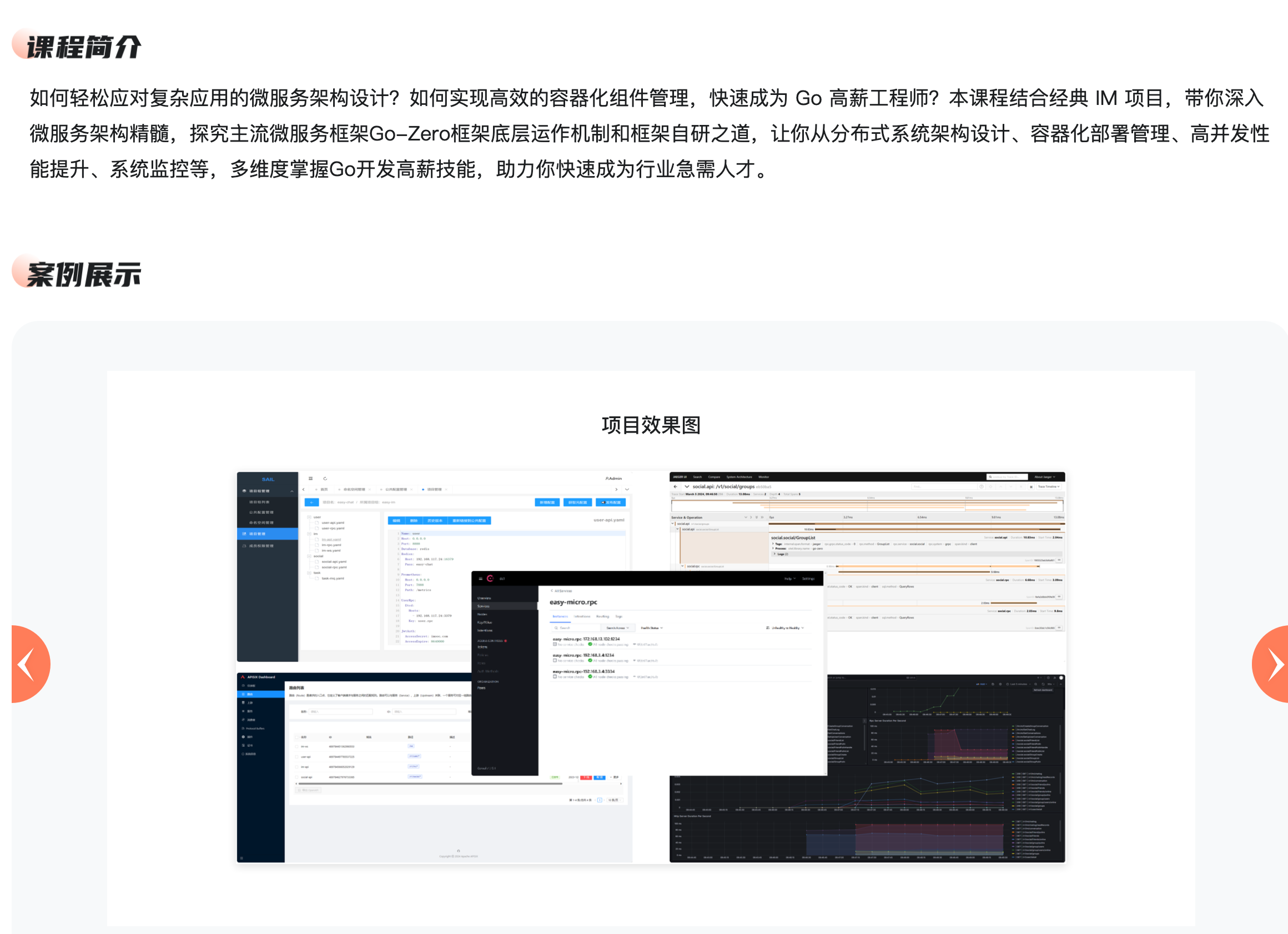Click the refresh icon in SAIL header
The width and height of the screenshot is (1288, 934).
325,478
